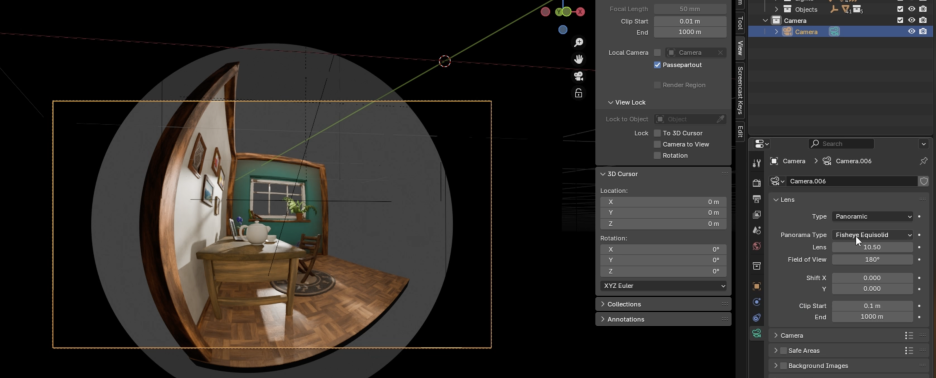Hide the Camera collection with eye icon
Image resolution: width=936 pixels, height=378 pixels.
tap(912, 20)
